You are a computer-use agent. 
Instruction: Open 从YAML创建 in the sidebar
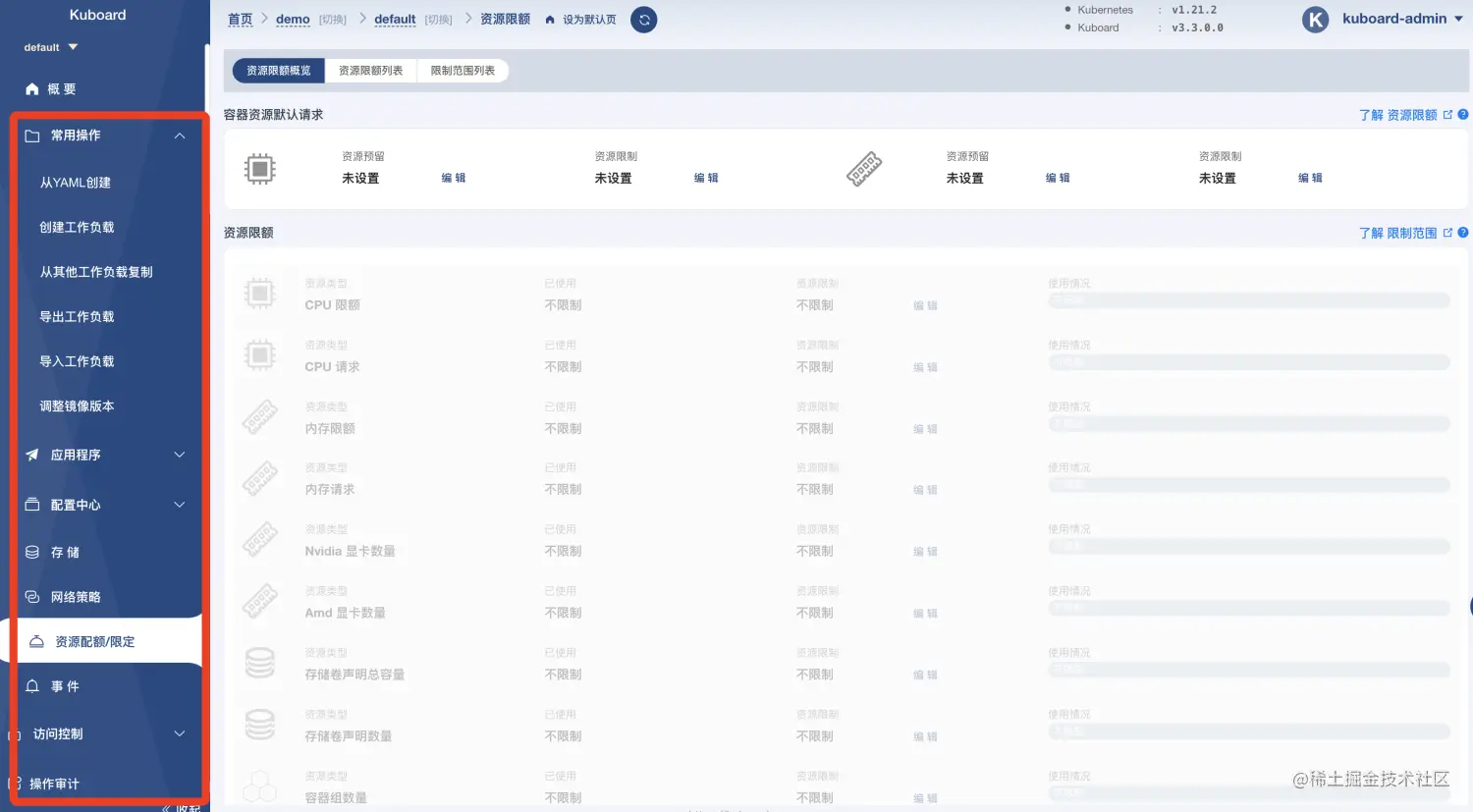(x=76, y=183)
